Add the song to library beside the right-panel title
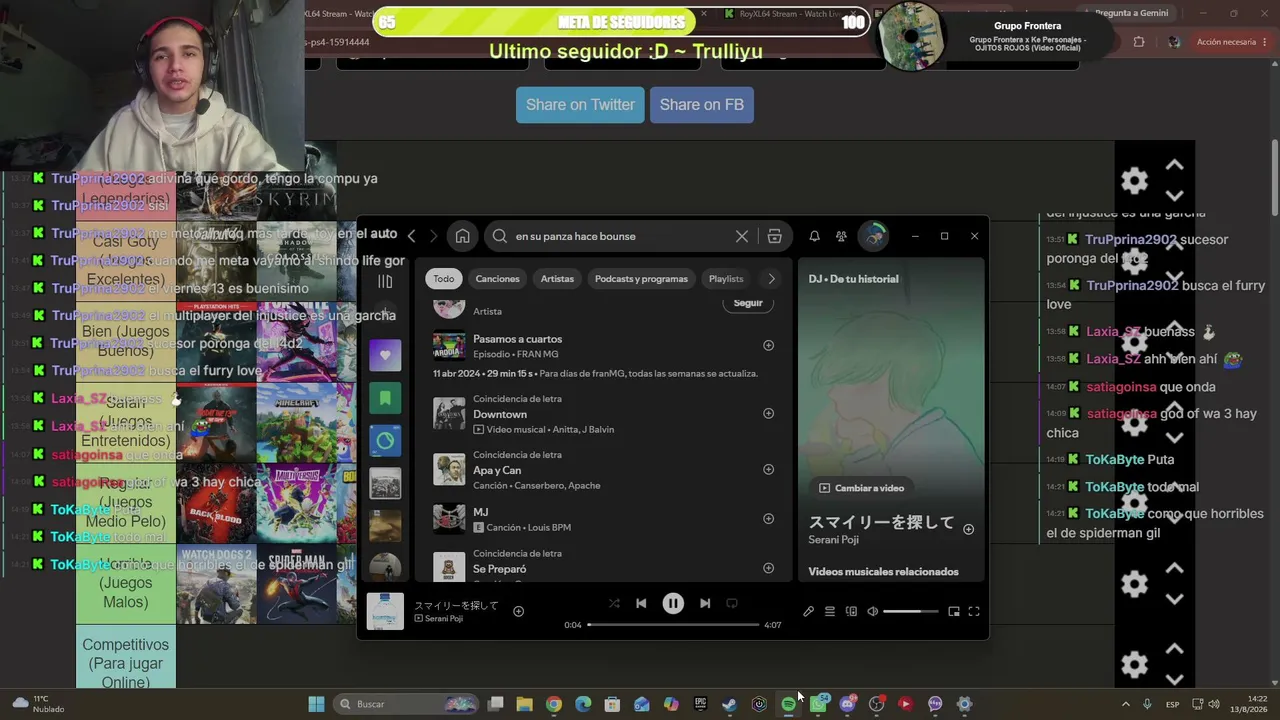The height and width of the screenshot is (720, 1280). [968, 529]
